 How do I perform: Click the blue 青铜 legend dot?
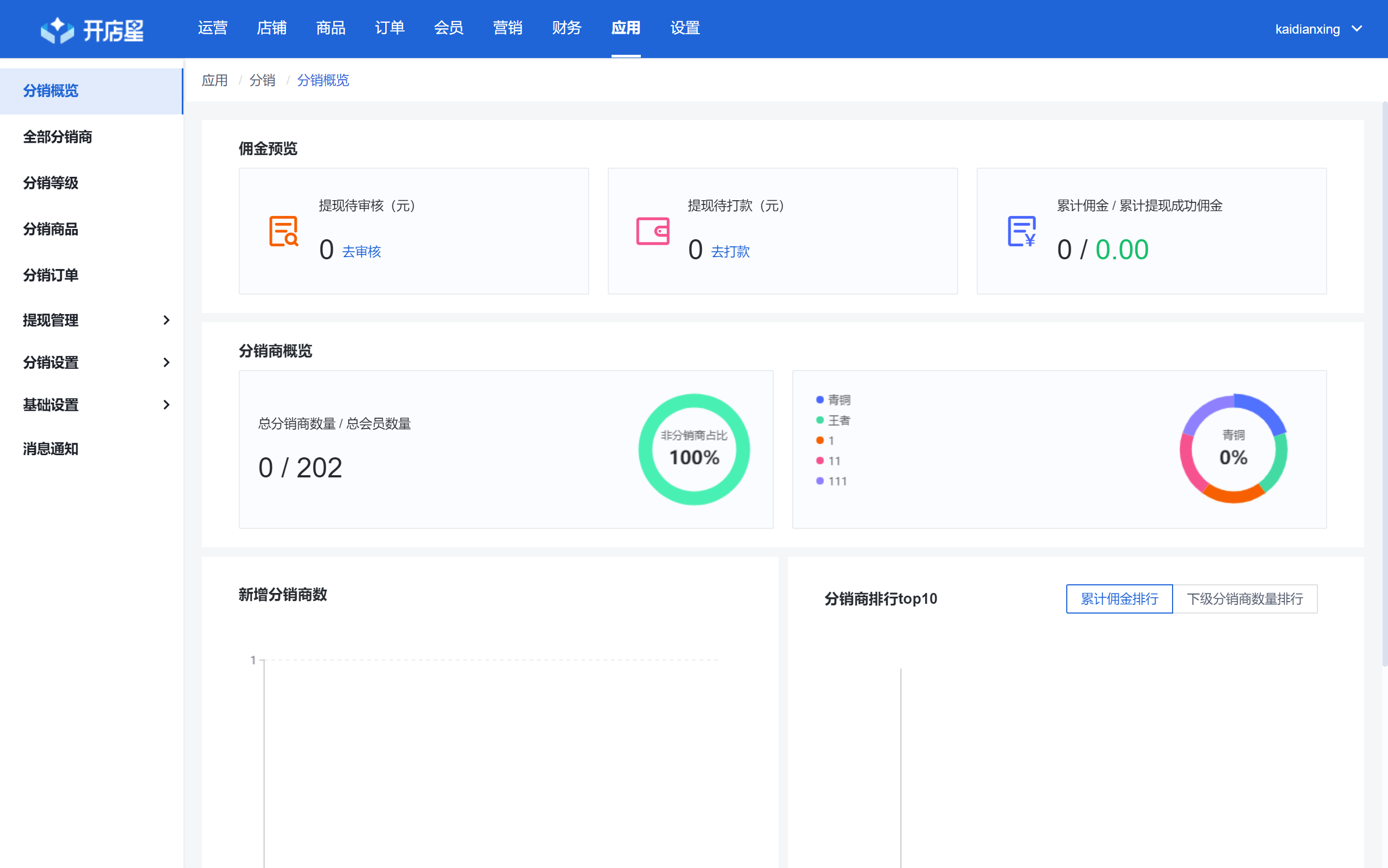820,400
